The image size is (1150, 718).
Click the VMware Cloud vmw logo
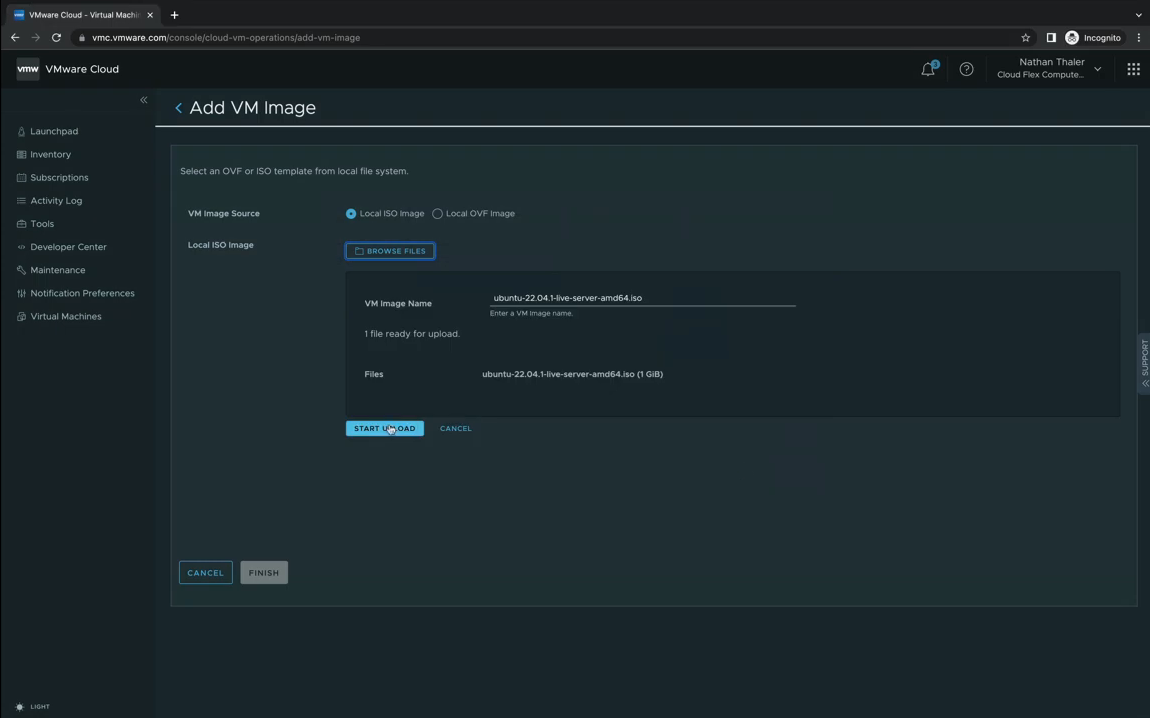point(28,69)
